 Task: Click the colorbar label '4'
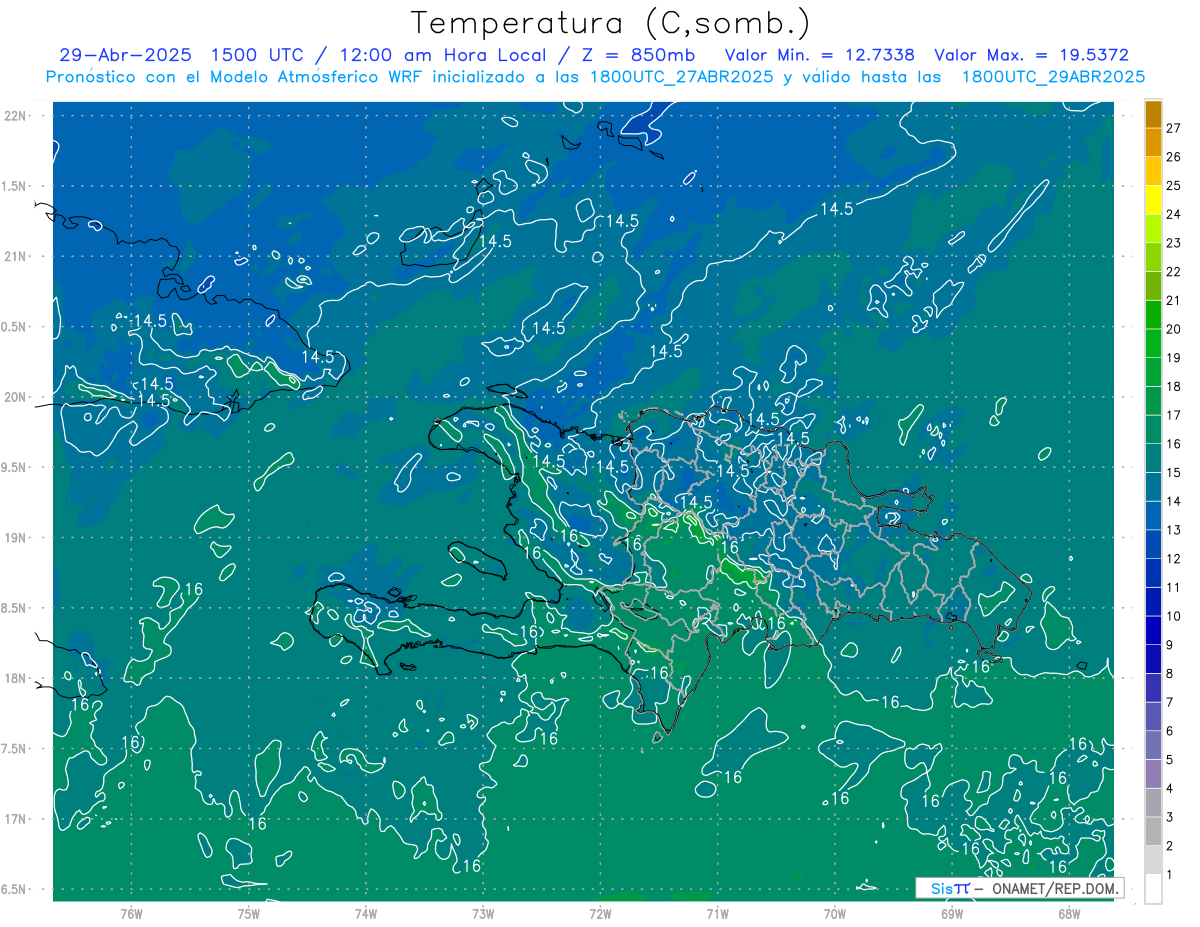click(1170, 788)
